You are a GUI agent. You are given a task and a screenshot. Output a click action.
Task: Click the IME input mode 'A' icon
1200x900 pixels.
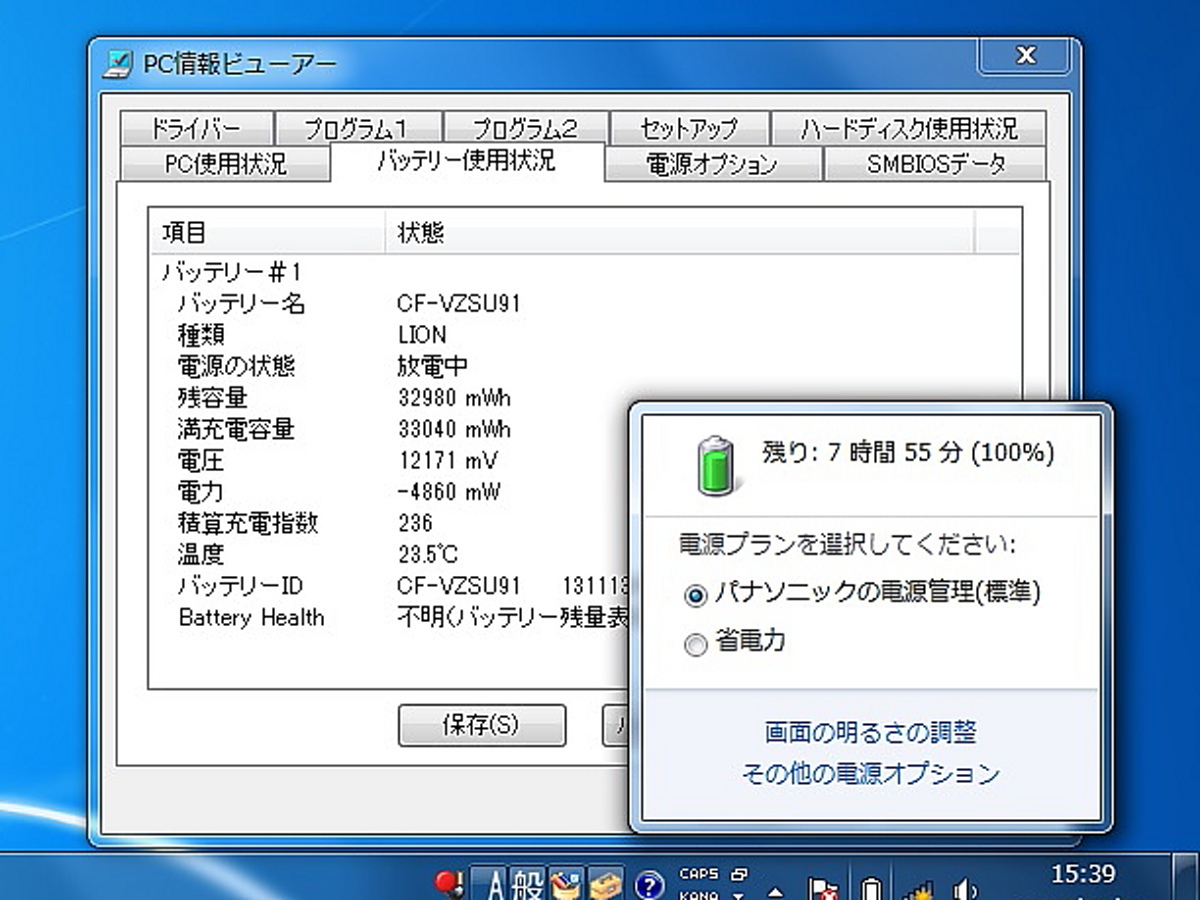click(491, 884)
